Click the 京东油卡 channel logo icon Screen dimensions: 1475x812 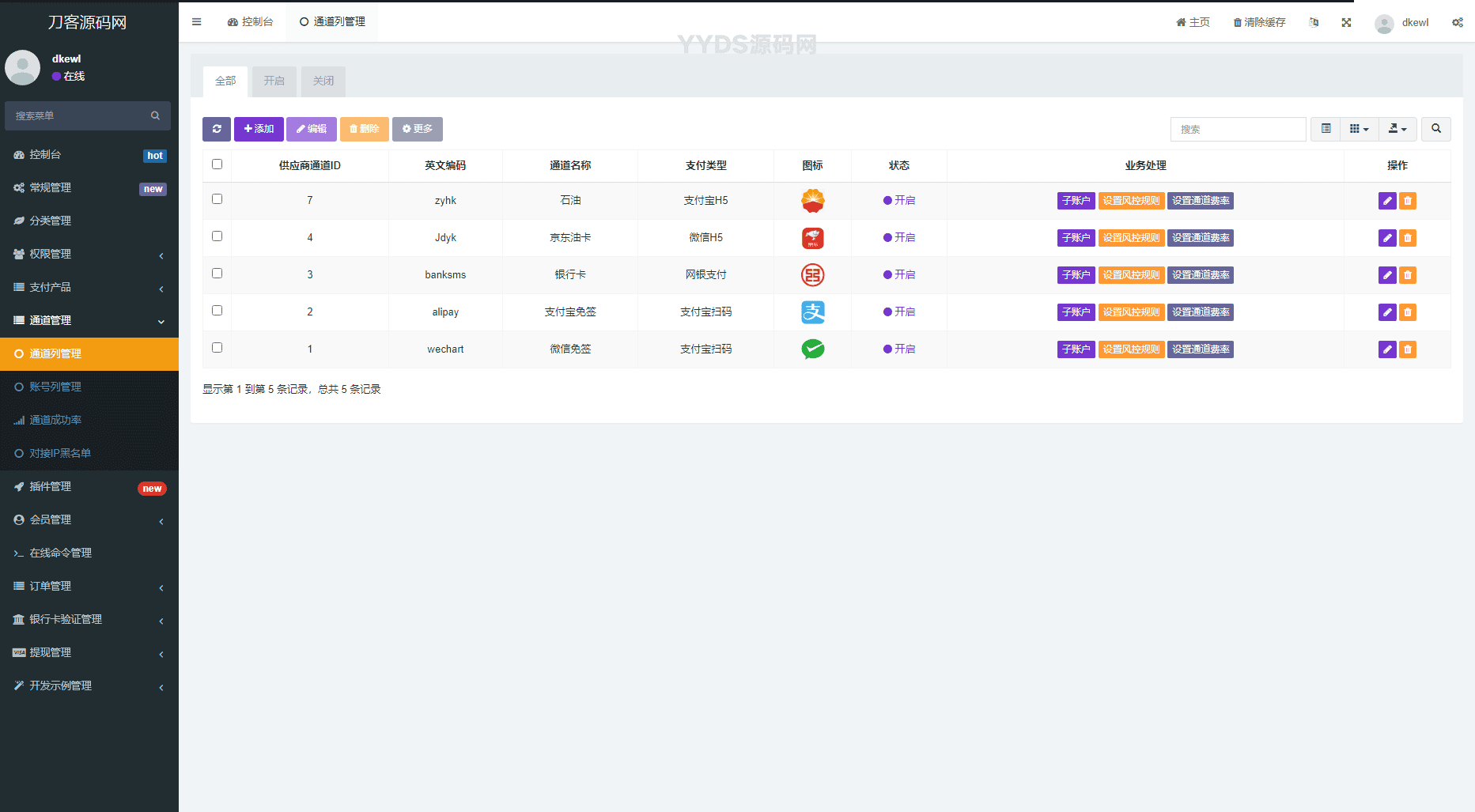[812, 238]
